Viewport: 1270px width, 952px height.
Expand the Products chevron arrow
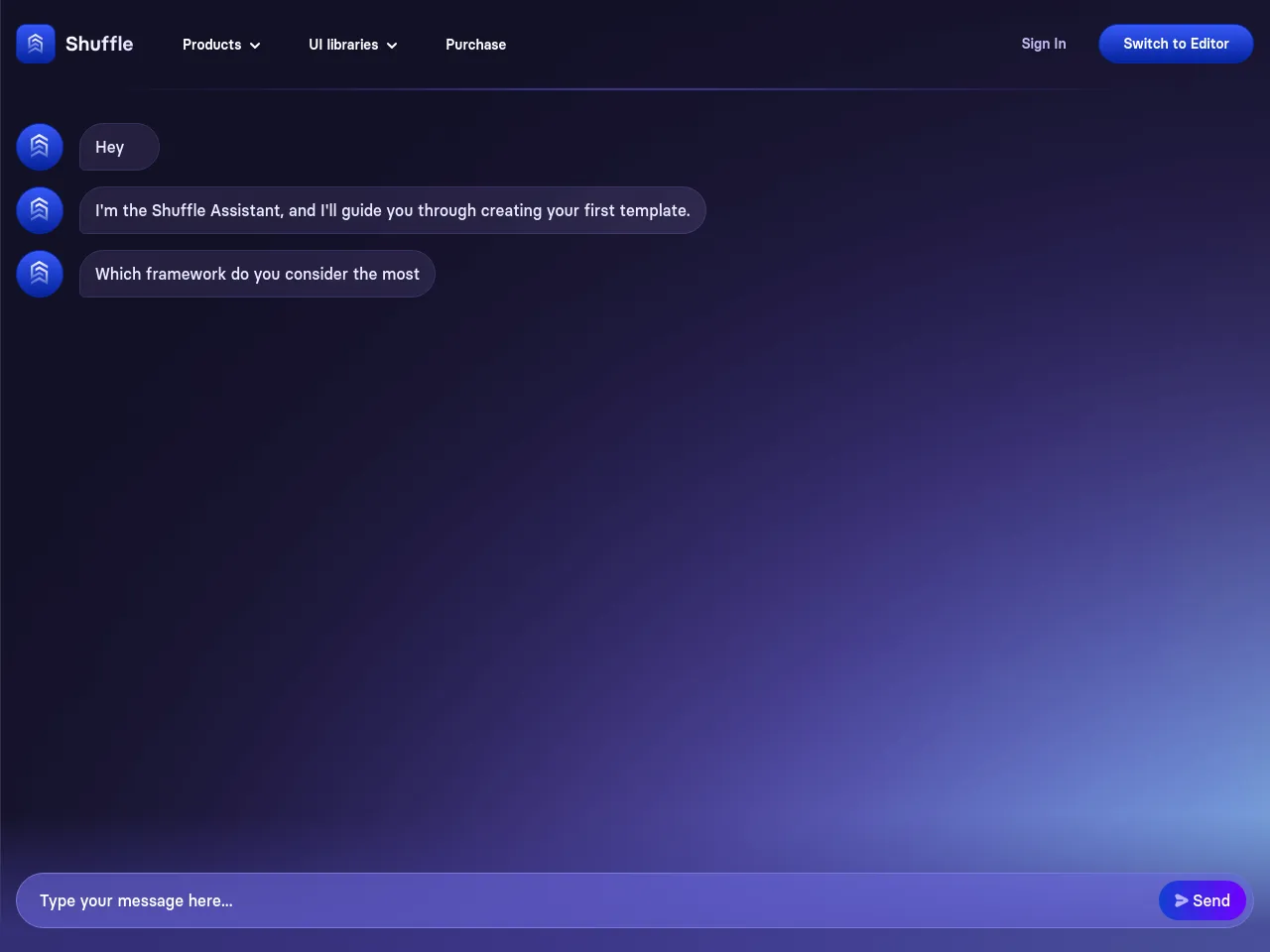pyautogui.click(x=255, y=46)
